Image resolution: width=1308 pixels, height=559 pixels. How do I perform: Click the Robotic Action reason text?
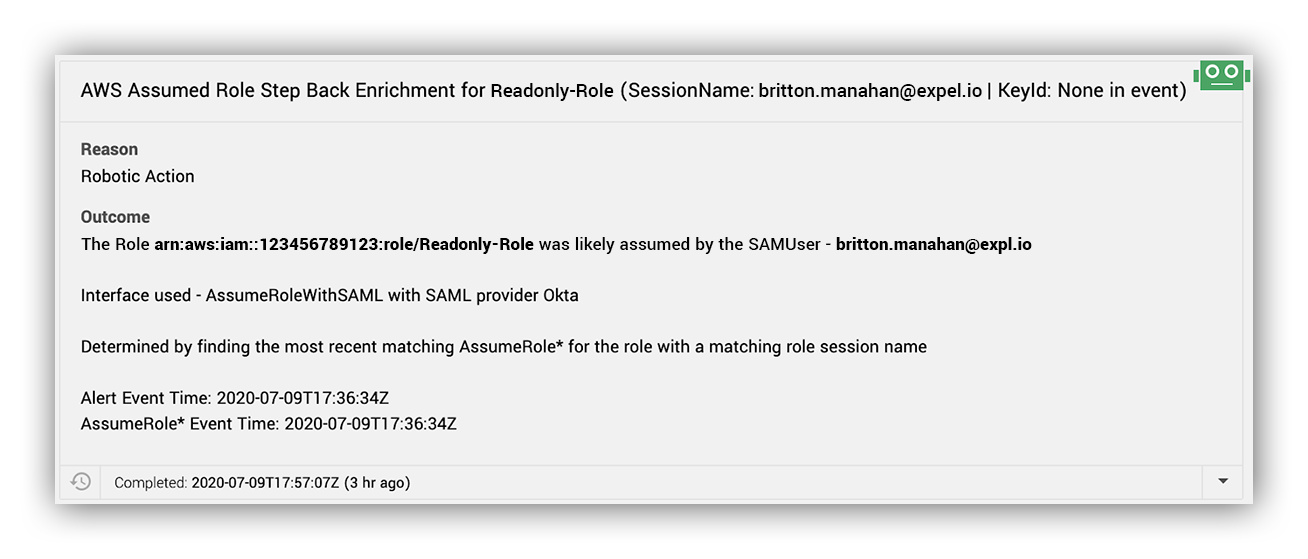click(x=138, y=176)
